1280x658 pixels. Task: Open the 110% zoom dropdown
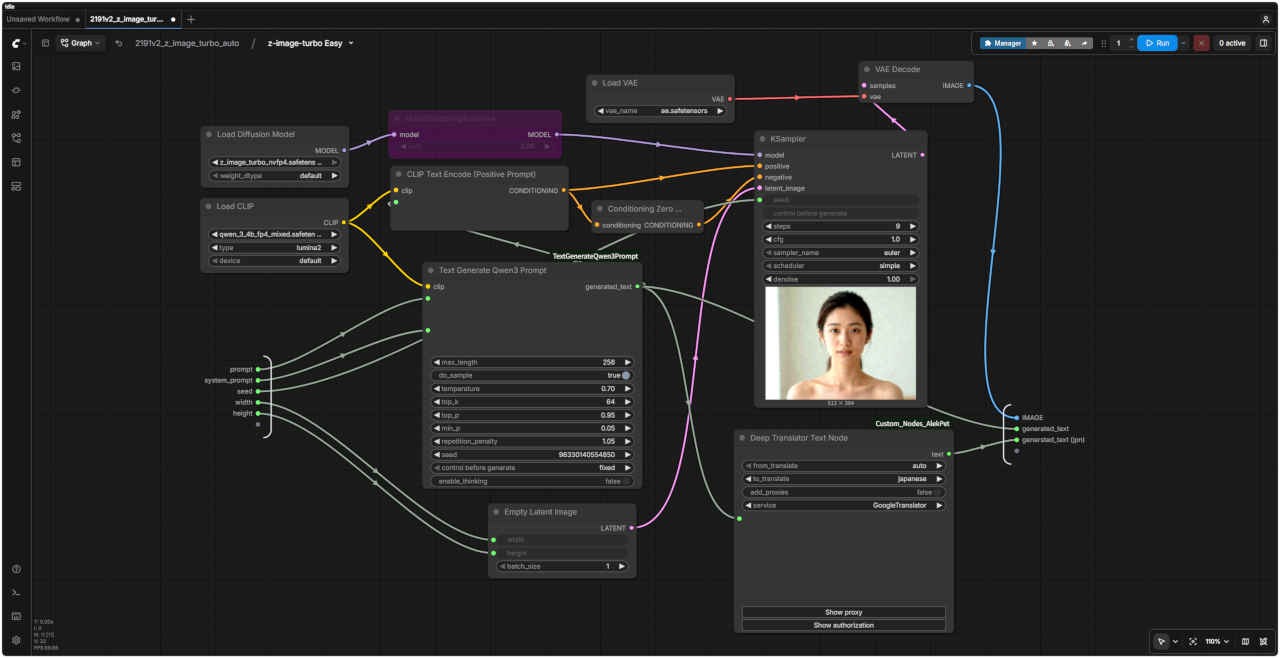1218,641
